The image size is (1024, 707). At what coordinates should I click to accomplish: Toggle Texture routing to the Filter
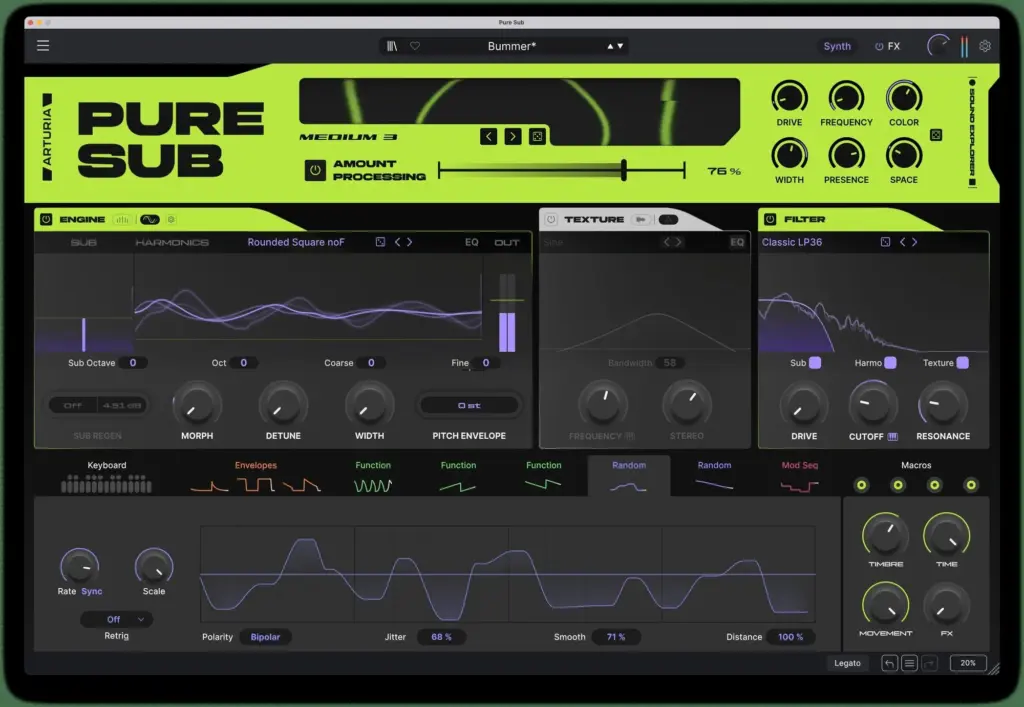pyautogui.click(x=963, y=363)
